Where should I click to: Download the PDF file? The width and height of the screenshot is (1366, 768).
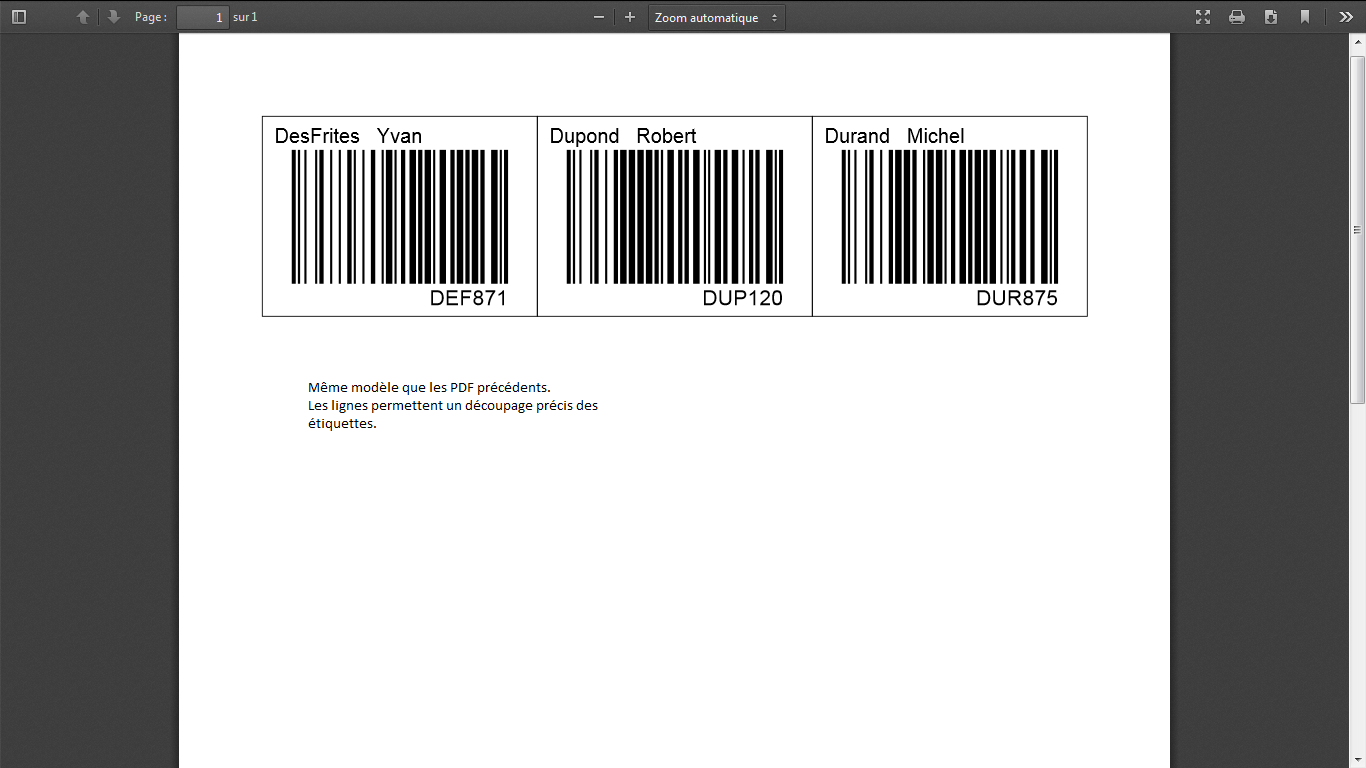tap(1271, 17)
